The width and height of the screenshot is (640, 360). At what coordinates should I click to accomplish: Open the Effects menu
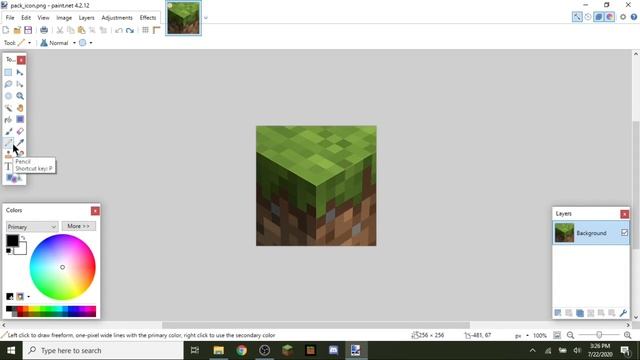coord(148,18)
